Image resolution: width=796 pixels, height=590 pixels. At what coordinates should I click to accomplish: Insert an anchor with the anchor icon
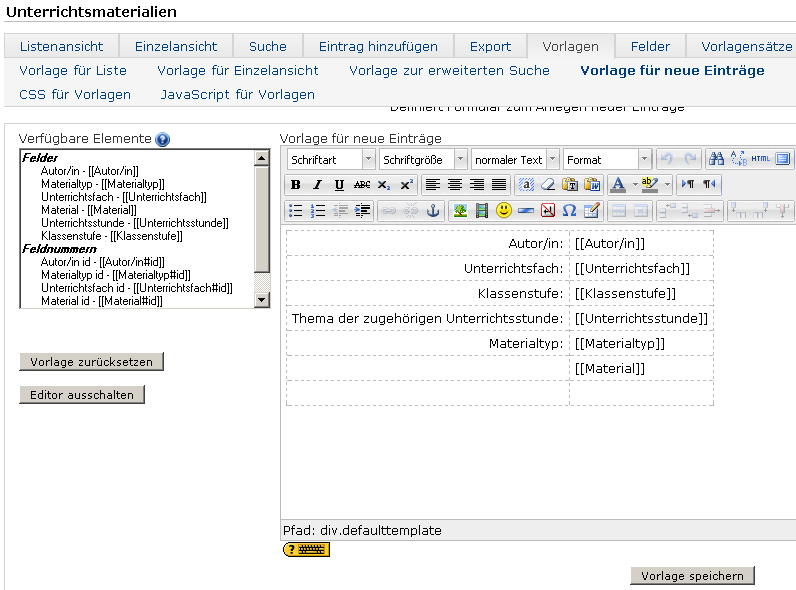coord(433,211)
